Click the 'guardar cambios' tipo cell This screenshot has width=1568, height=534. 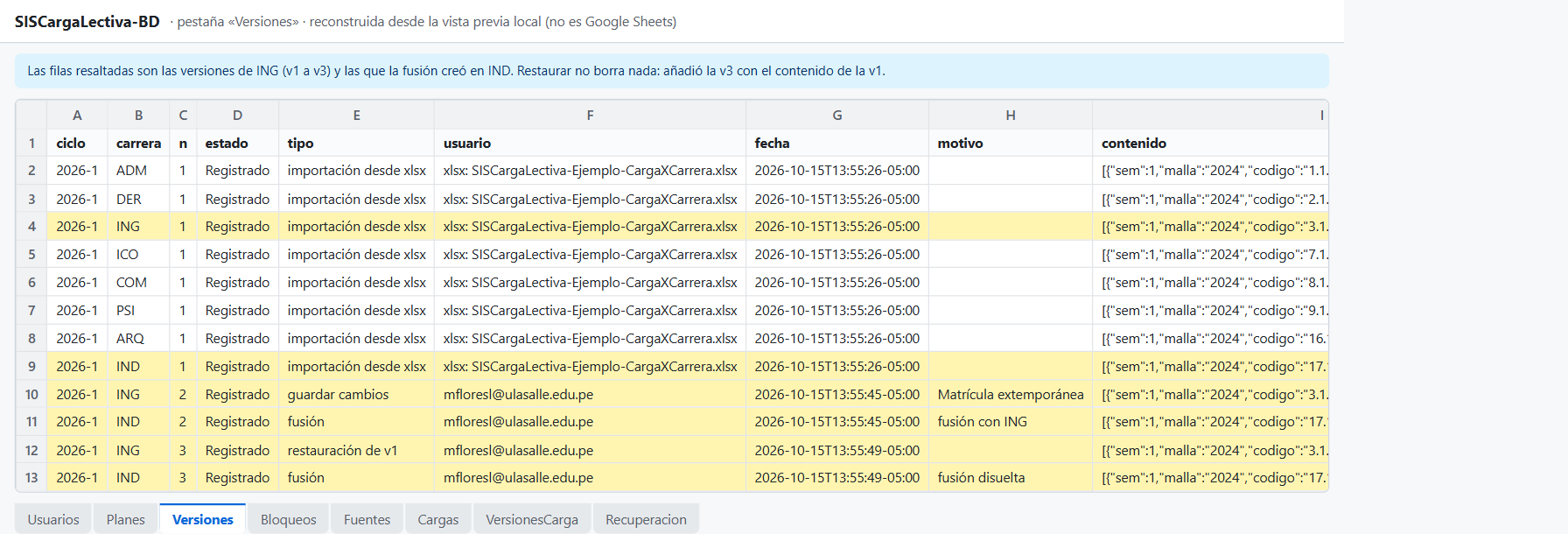[x=357, y=395]
